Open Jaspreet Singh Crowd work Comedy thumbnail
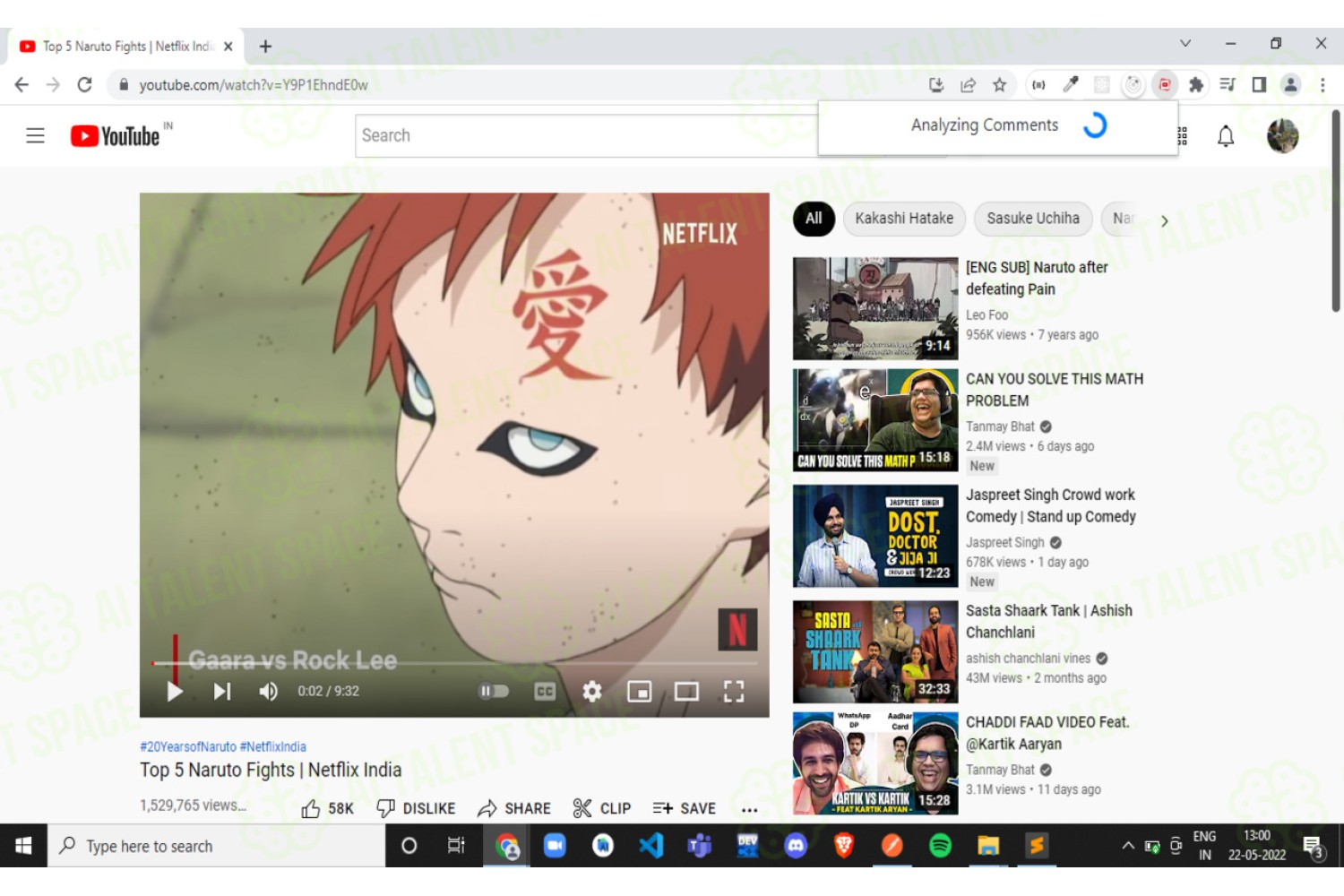Screen dimensions: 1344x896 click(875, 536)
